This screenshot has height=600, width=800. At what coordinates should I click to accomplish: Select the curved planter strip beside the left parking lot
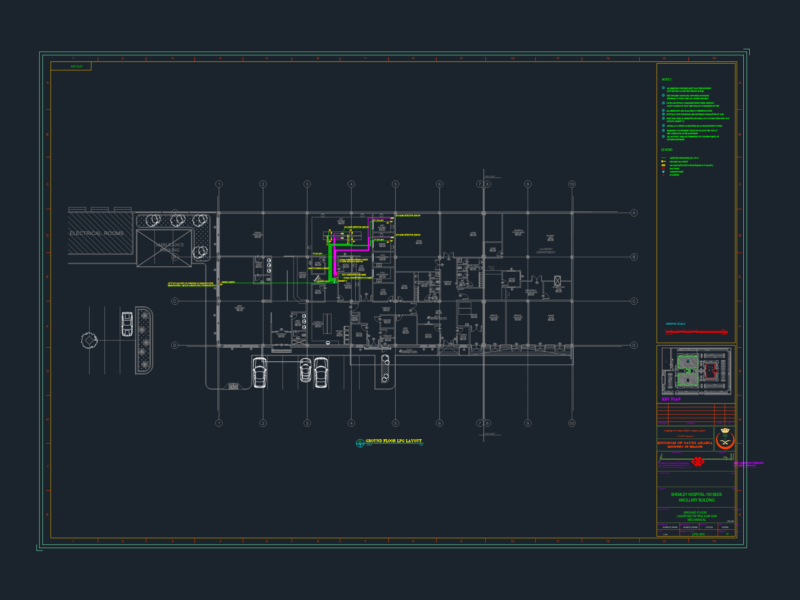pyautogui.click(x=144, y=340)
